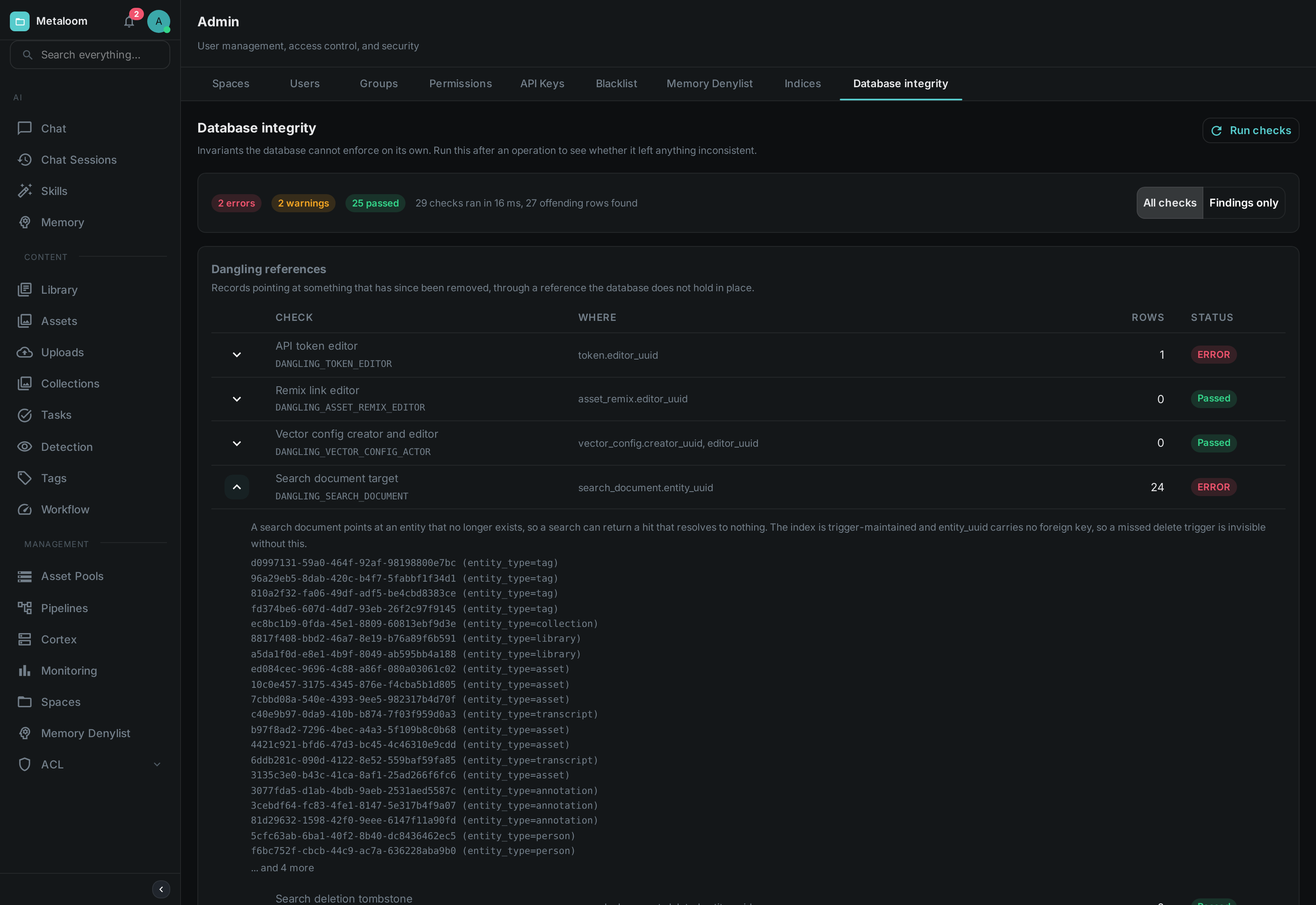Screen dimensions: 1316x905
Task: Click the Detection eye icon
Action: (x=24, y=447)
